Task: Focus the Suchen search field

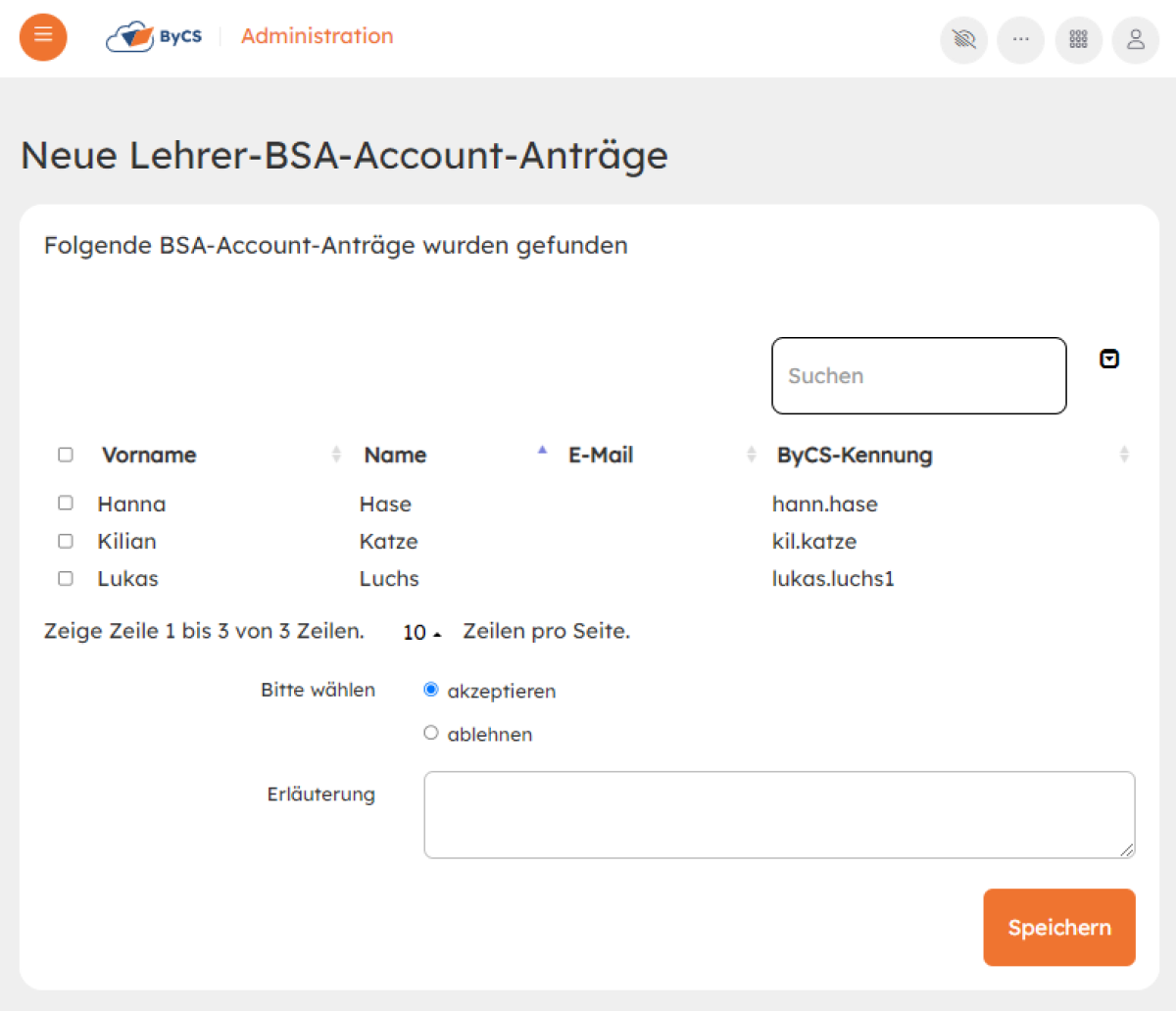Action: click(x=919, y=376)
